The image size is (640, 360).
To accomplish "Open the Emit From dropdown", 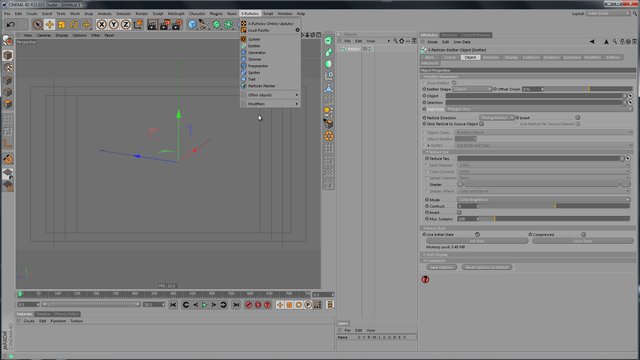I will click(539, 109).
